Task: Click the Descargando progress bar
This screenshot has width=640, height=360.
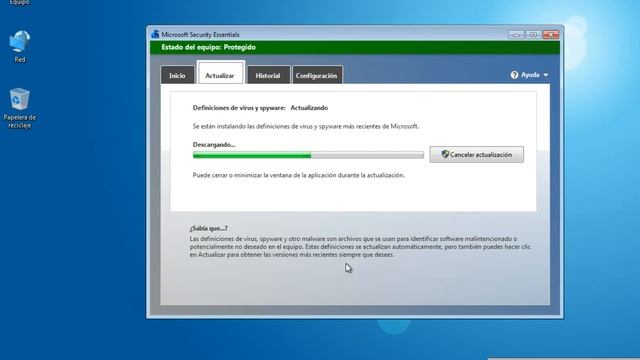Action: 308,155
